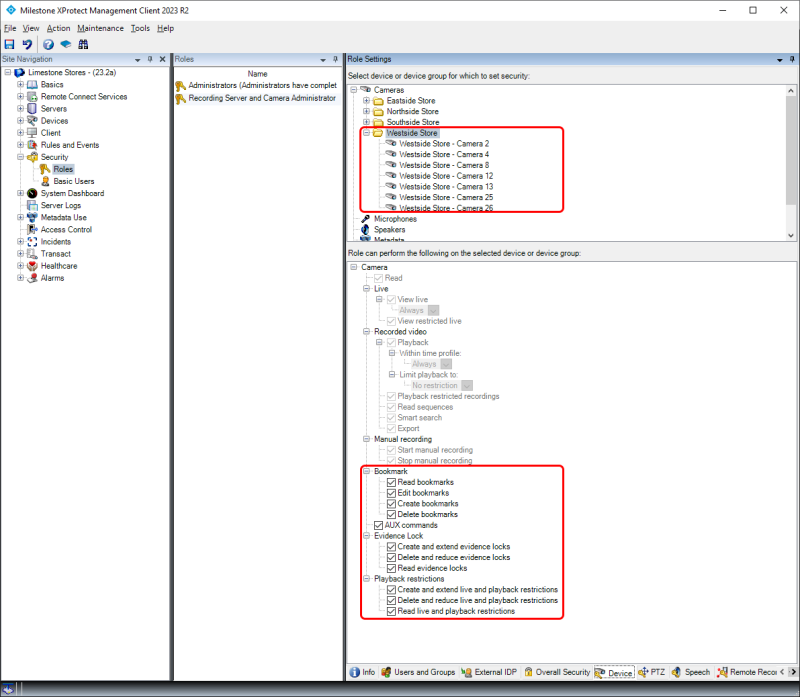Click the Alarms icon in navigation

tap(32, 278)
